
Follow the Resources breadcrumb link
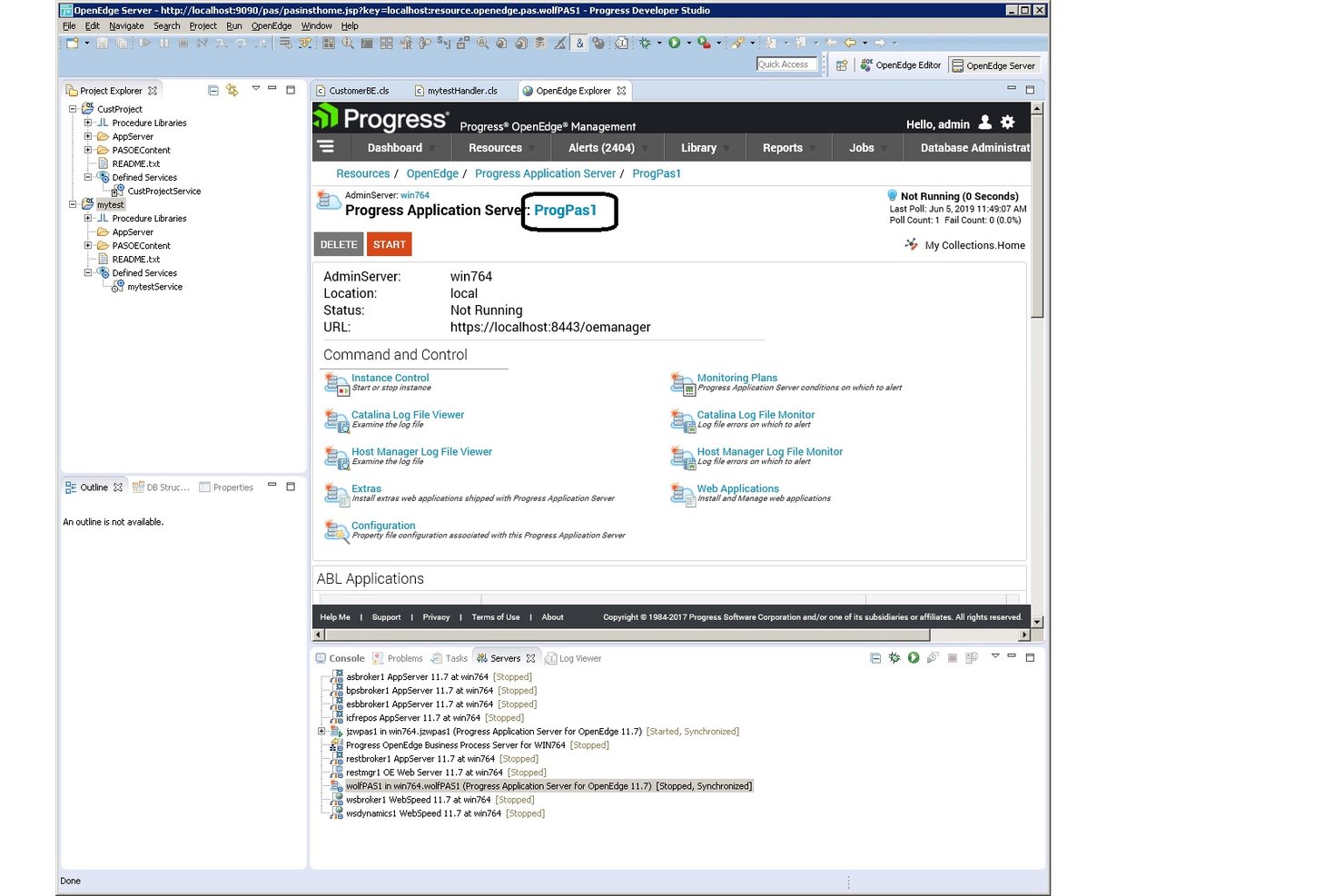tap(363, 173)
